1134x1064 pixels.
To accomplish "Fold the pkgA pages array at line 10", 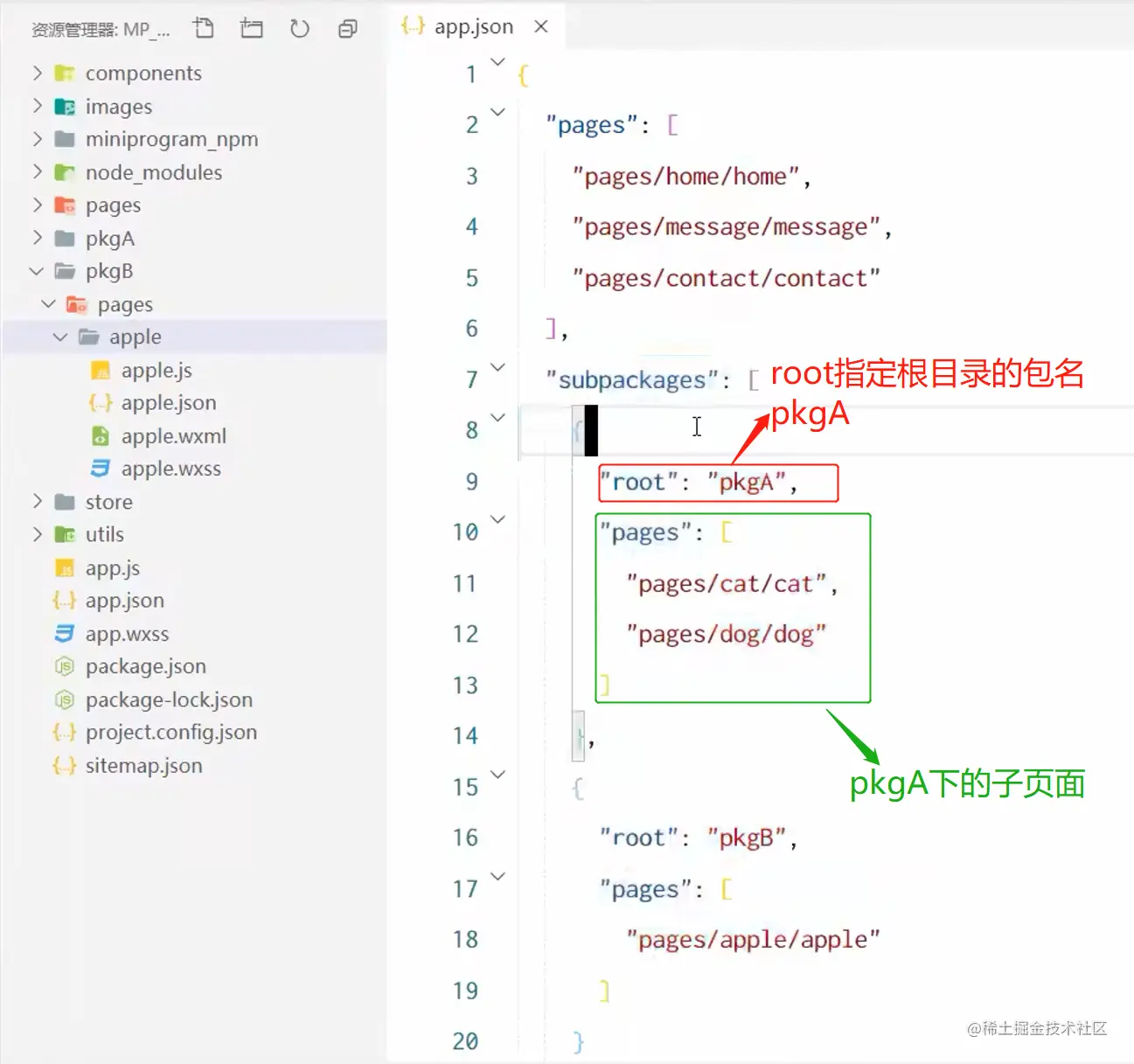I will click(x=497, y=519).
